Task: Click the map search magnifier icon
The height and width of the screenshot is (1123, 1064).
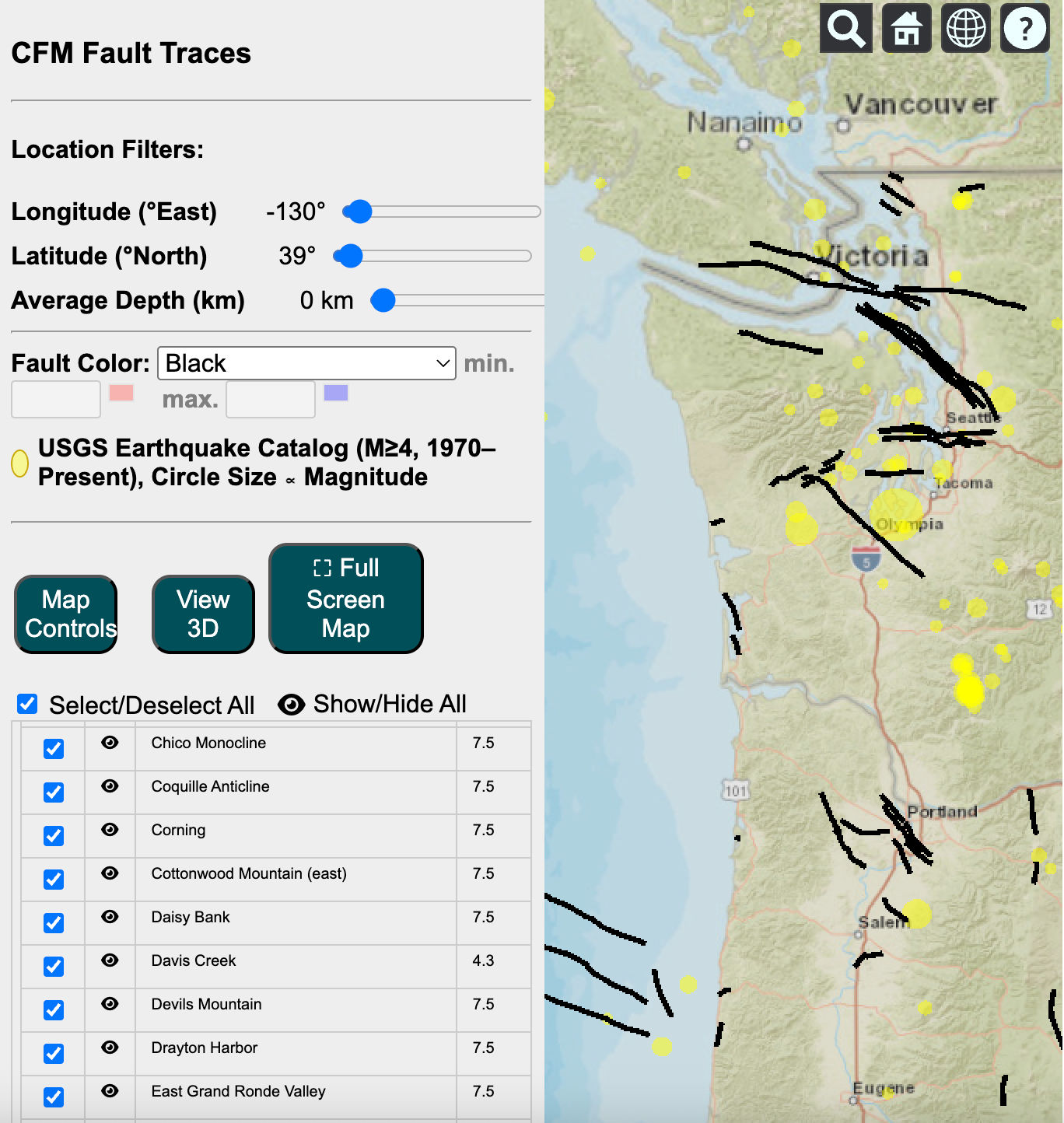Action: pos(845,29)
